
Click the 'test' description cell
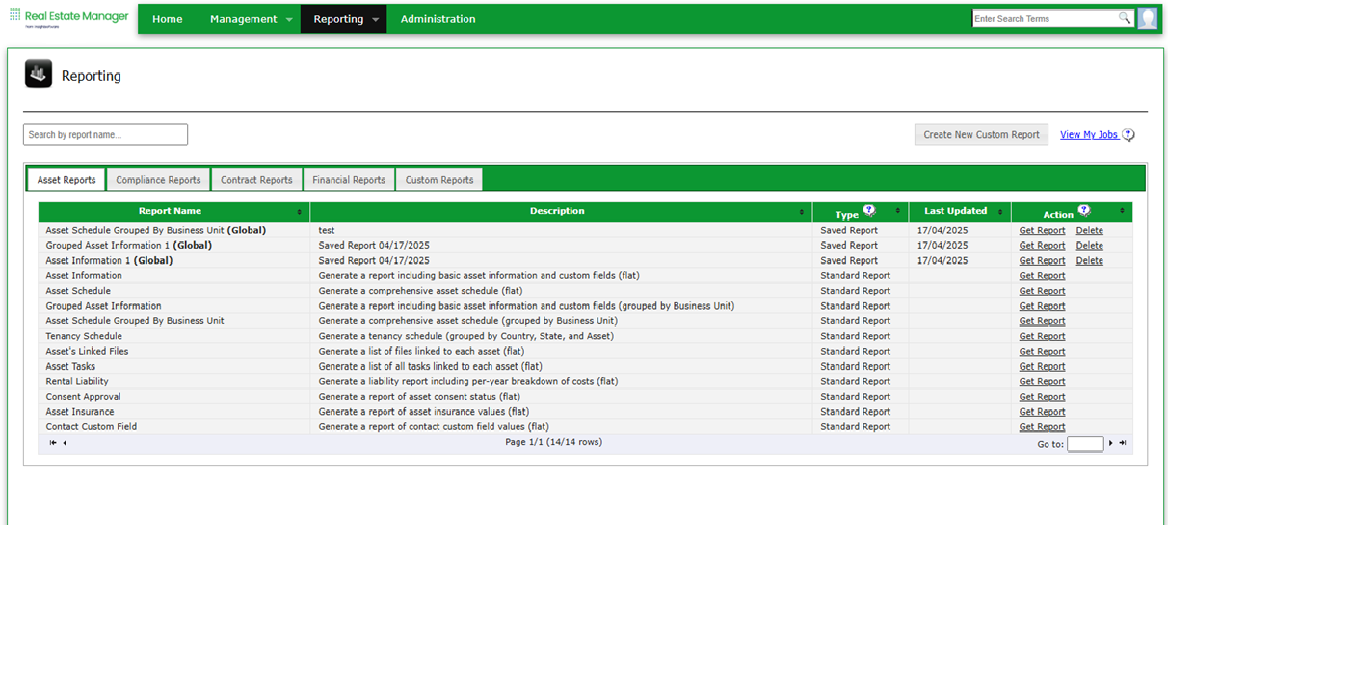coord(560,230)
